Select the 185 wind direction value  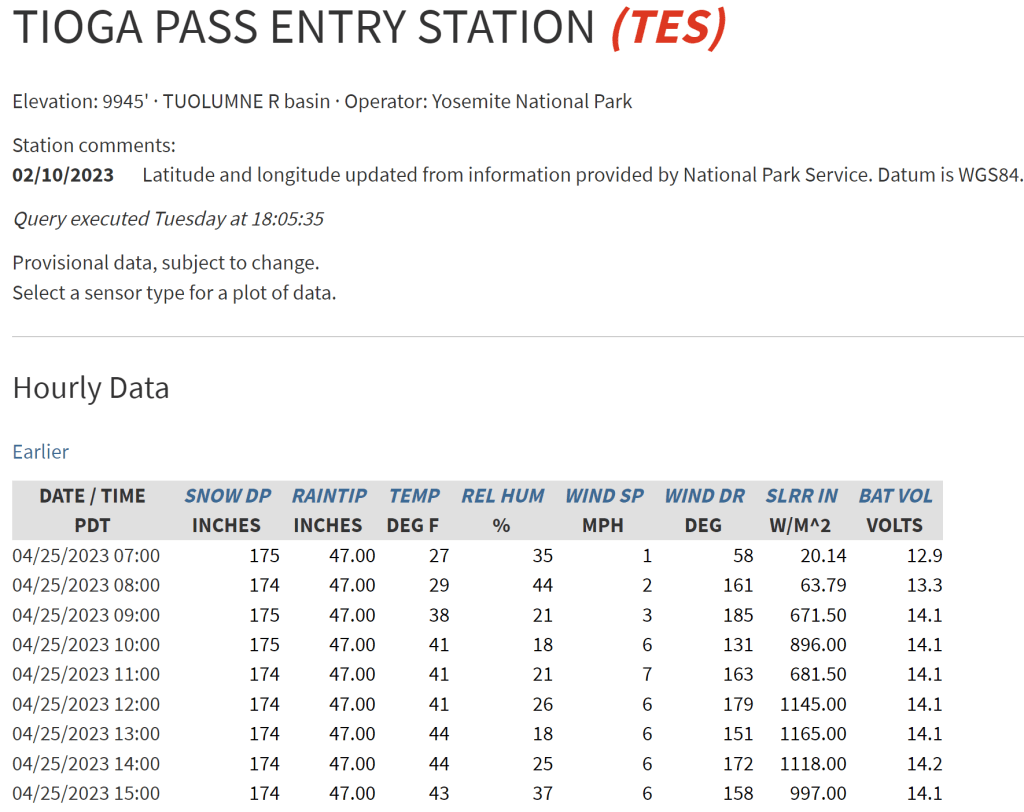(738, 615)
